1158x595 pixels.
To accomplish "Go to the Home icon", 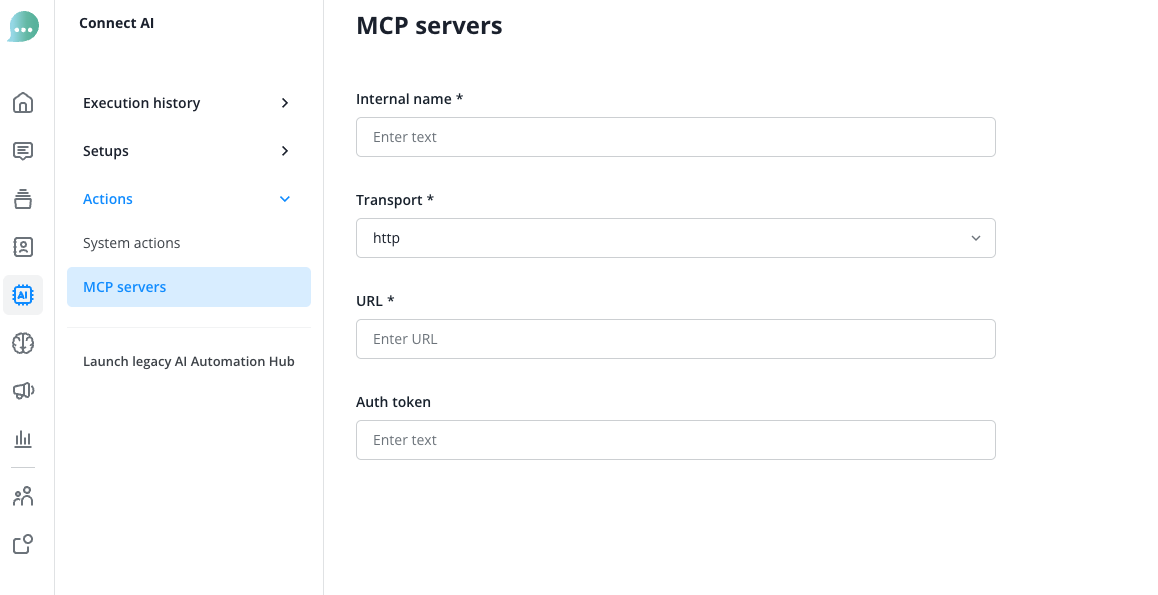I will click(23, 103).
